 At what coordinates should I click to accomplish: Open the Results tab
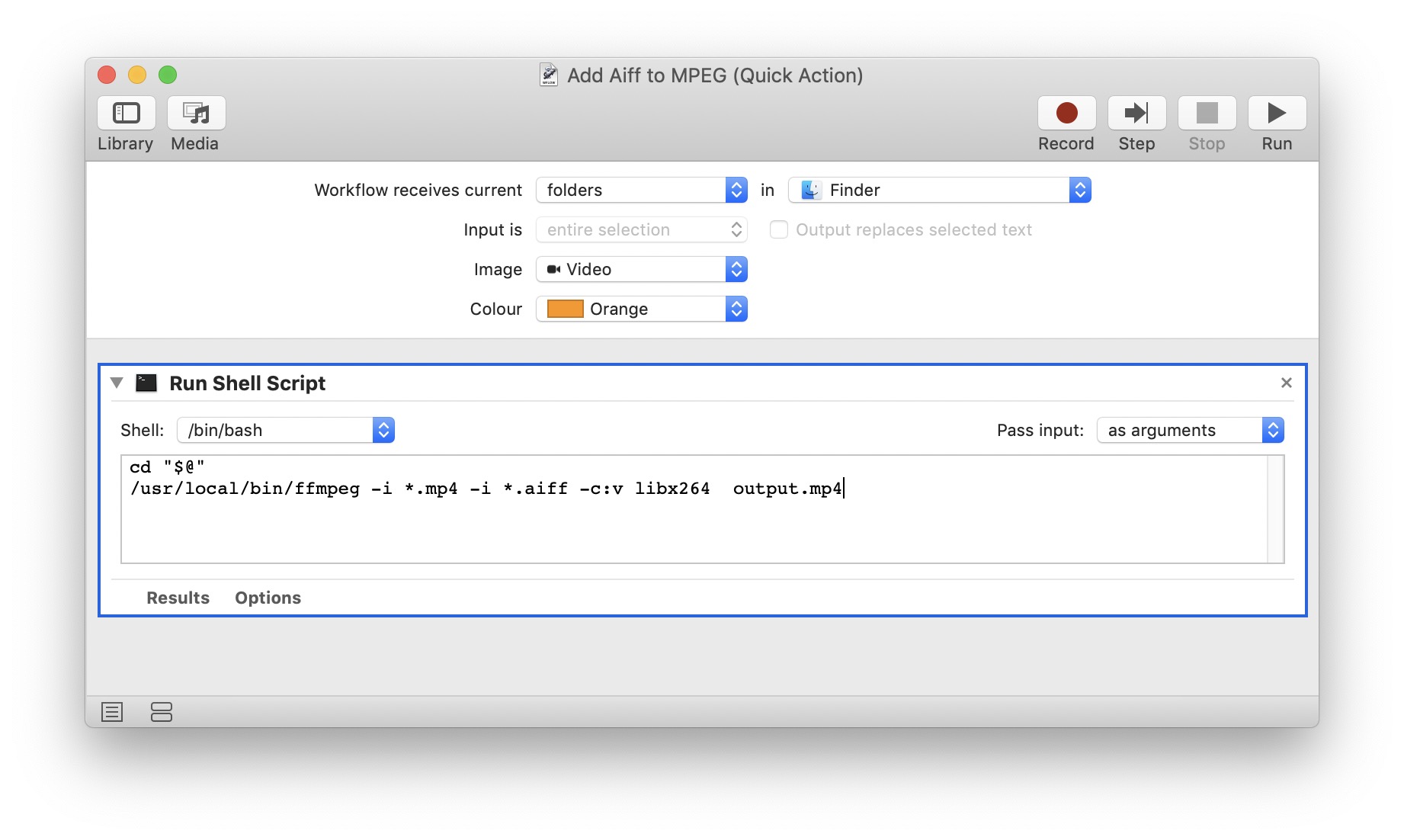tap(178, 598)
